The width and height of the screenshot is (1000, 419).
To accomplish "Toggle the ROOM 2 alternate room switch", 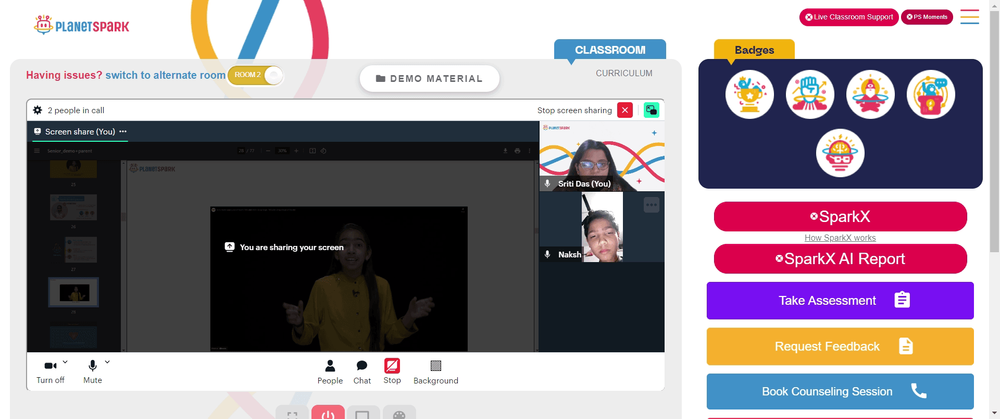I will click(255, 75).
